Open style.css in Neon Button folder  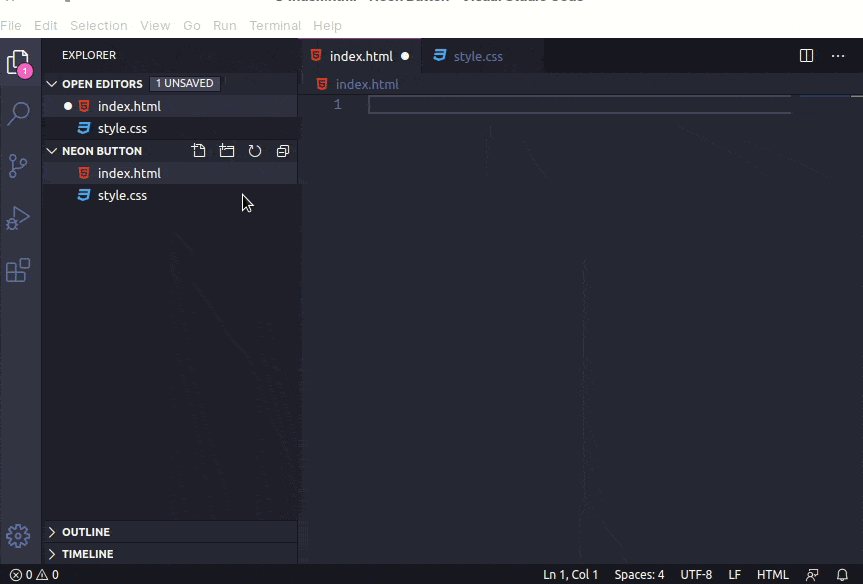(x=171, y=195)
